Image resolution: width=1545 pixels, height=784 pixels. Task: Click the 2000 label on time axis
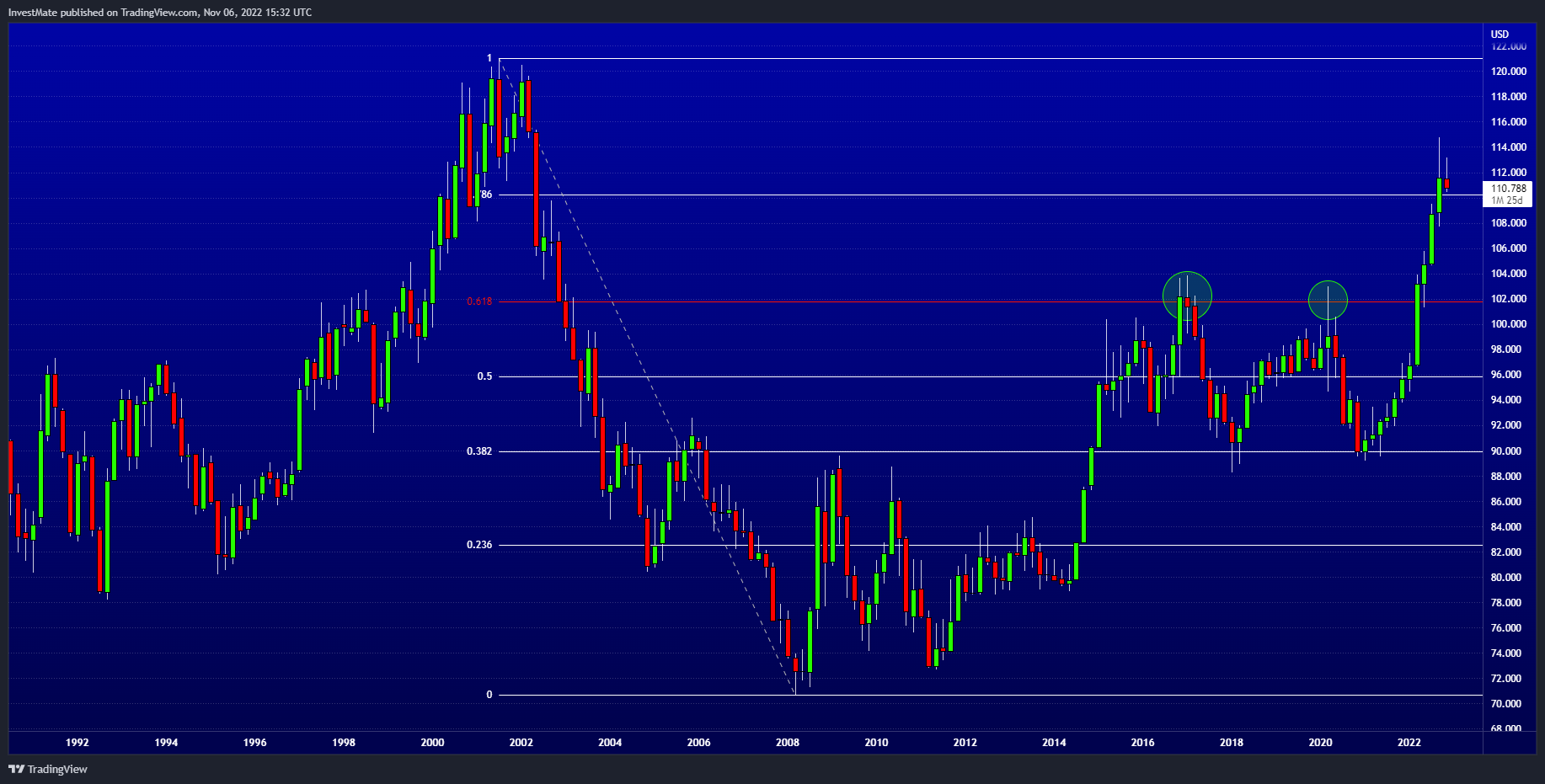pos(432,743)
